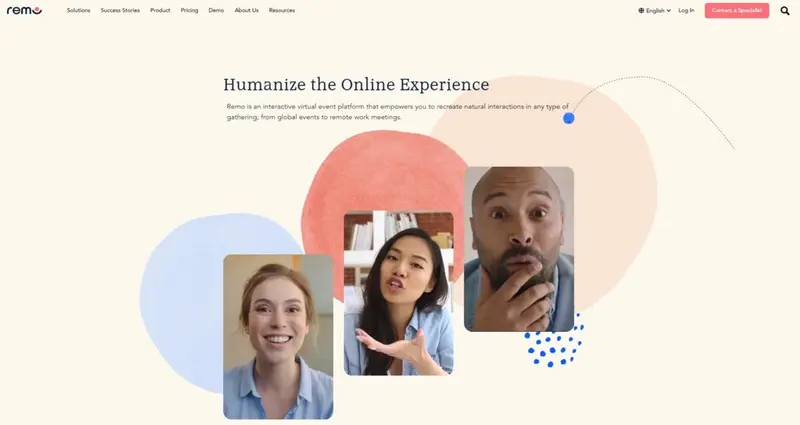This screenshot has width=800, height=425.
Task: Expand the English language dropdown
Action: (x=654, y=10)
